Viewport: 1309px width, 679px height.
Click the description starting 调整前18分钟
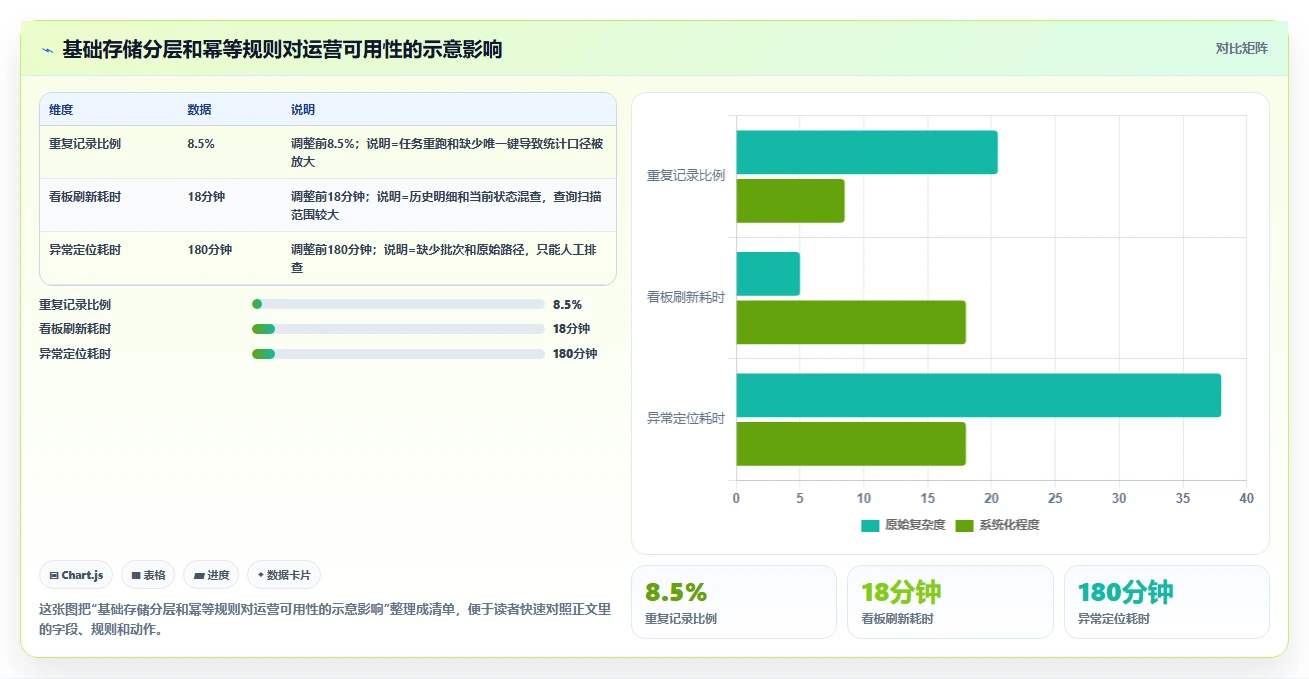[447, 205]
